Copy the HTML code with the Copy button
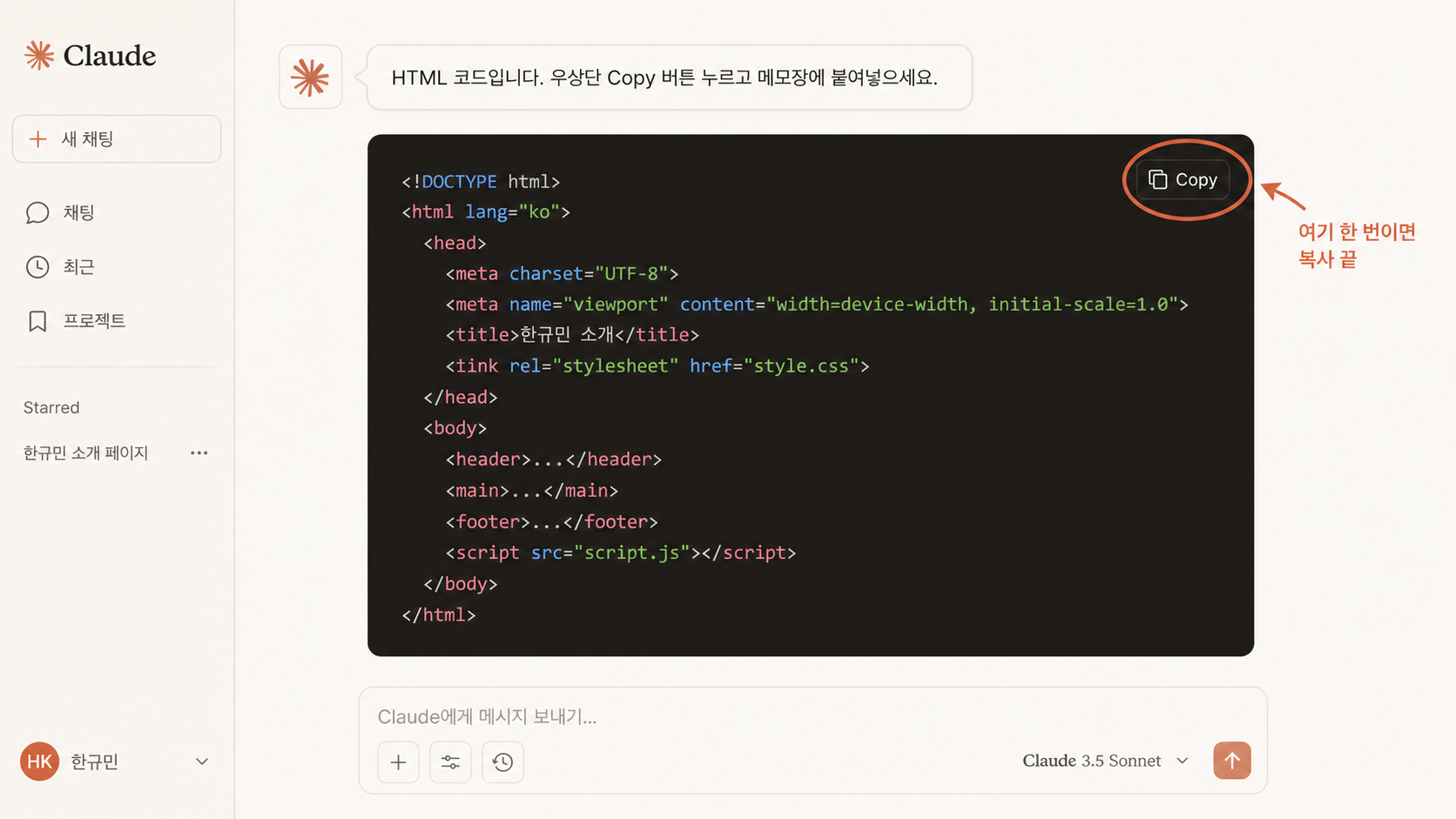1456x819 pixels. [1183, 179]
